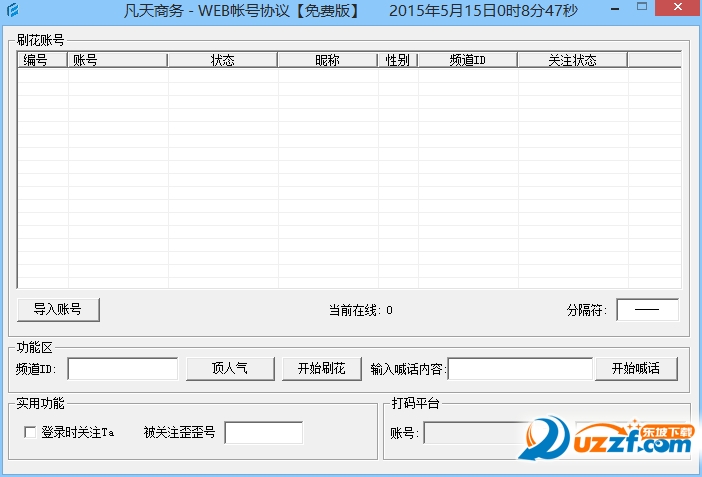Click the 开始刷花 button

tap(321, 369)
